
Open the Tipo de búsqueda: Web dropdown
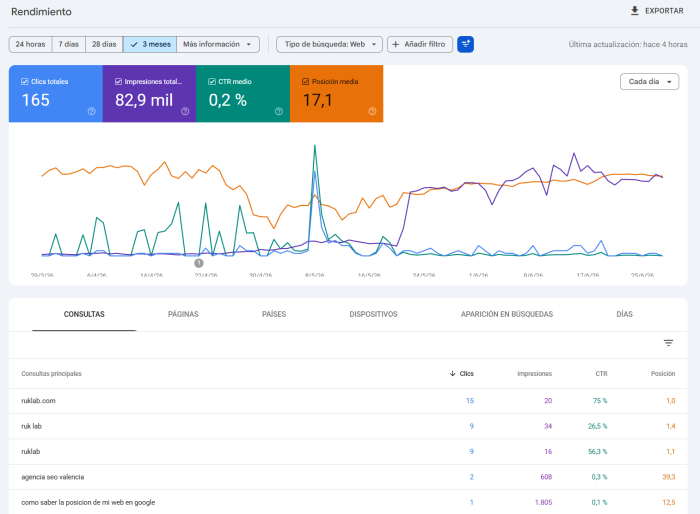tap(329, 44)
